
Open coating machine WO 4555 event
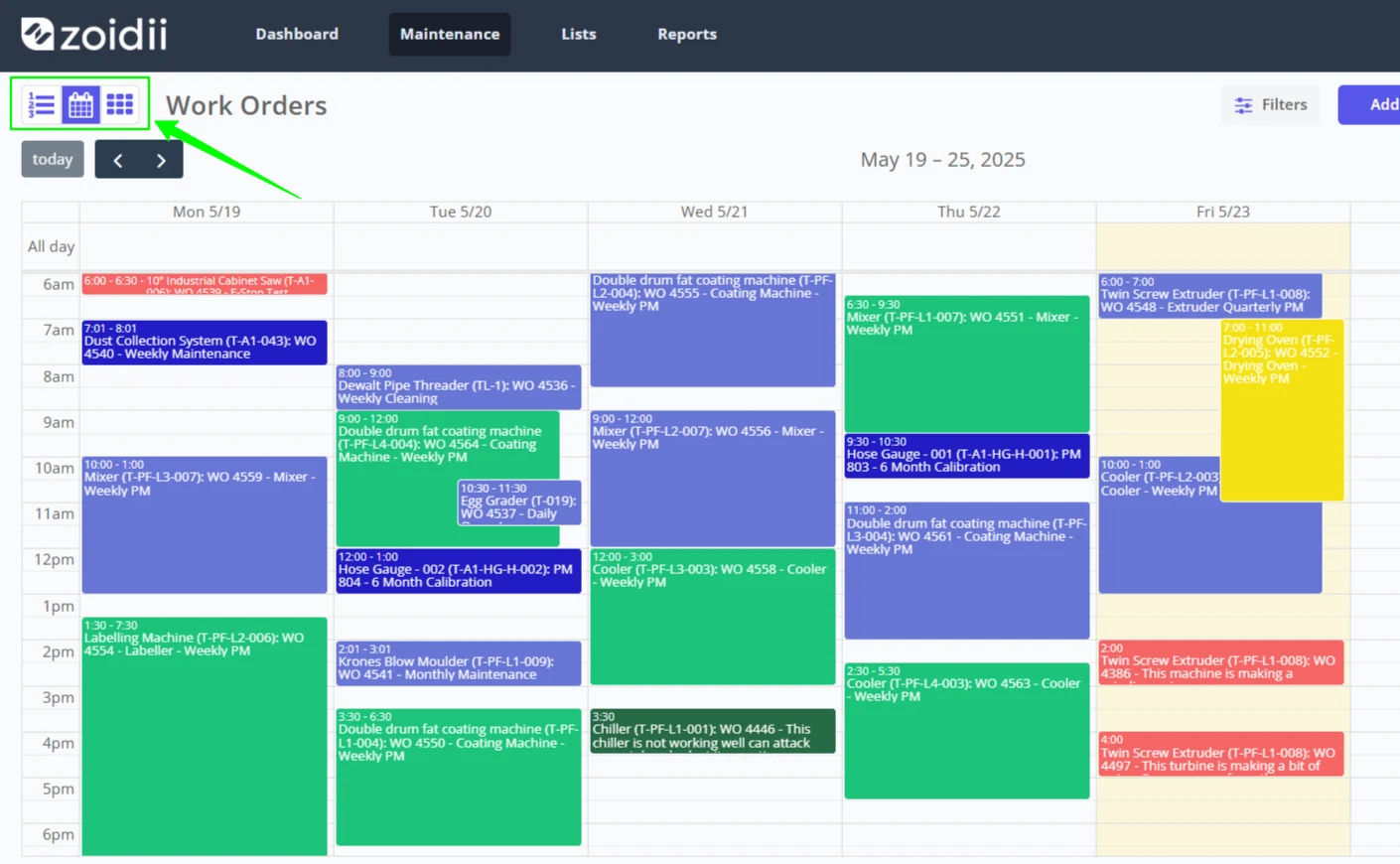713,331
